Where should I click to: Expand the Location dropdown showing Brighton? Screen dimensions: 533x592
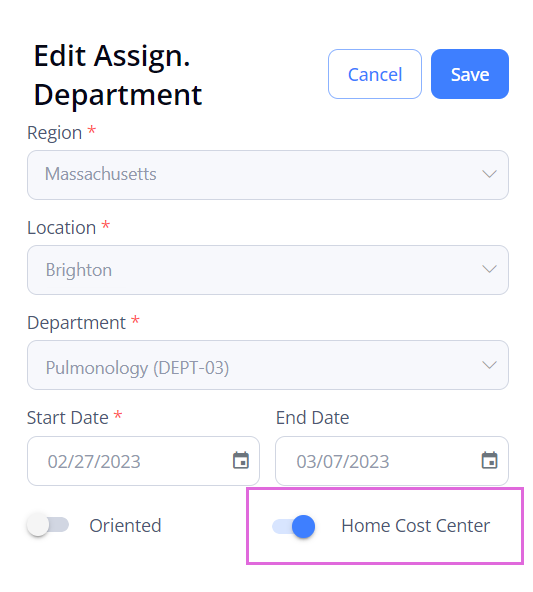tap(268, 270)
